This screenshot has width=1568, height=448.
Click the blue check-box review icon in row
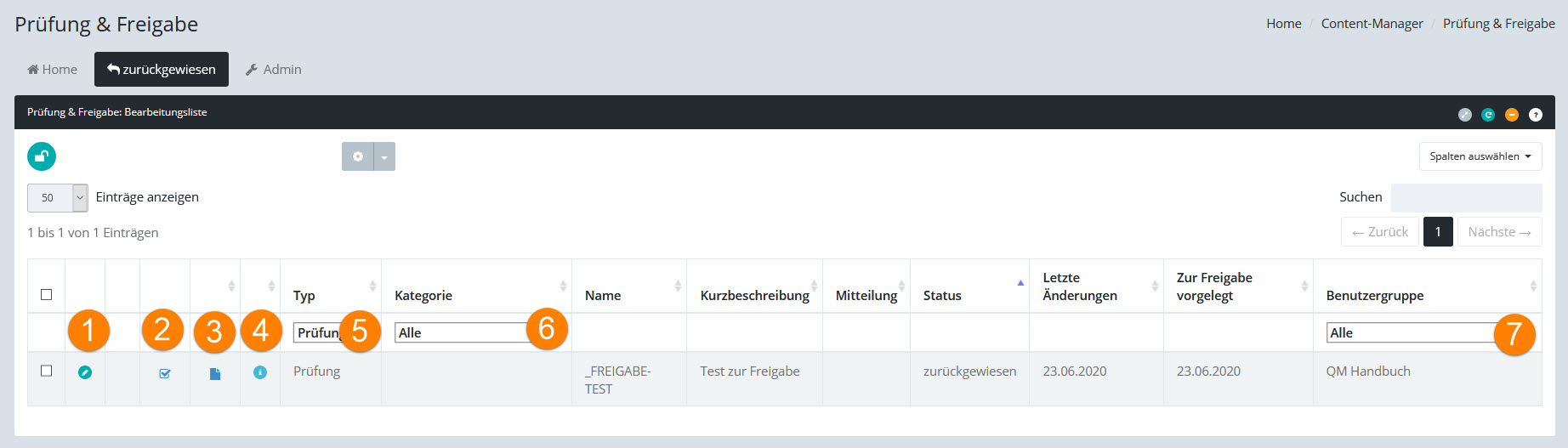coord(165,373)
